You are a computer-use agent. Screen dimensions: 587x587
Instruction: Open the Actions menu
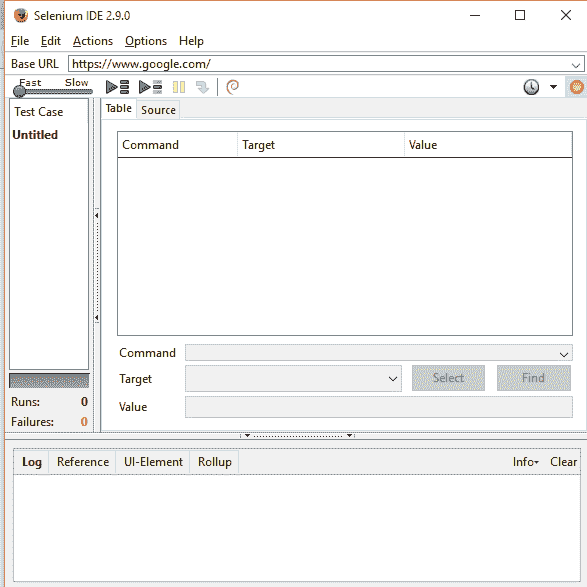coord(93,41)
